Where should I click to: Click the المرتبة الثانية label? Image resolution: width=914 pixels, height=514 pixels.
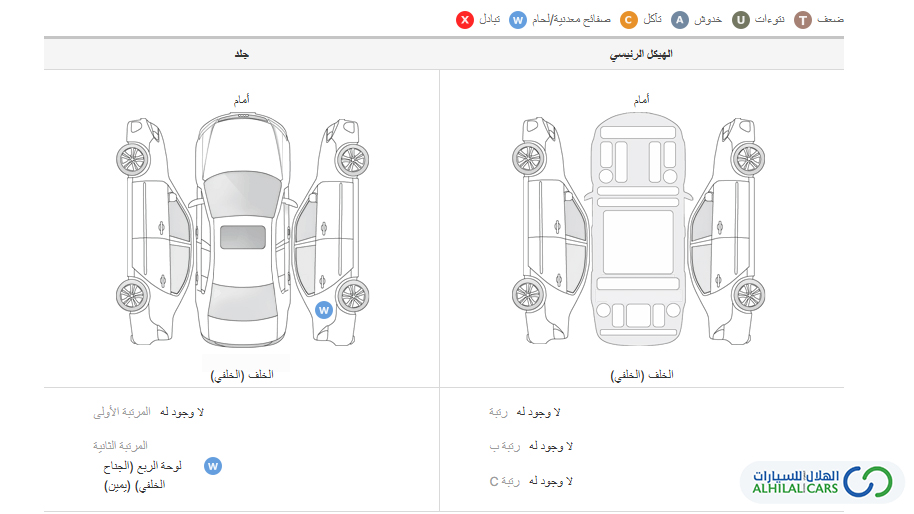120,446
